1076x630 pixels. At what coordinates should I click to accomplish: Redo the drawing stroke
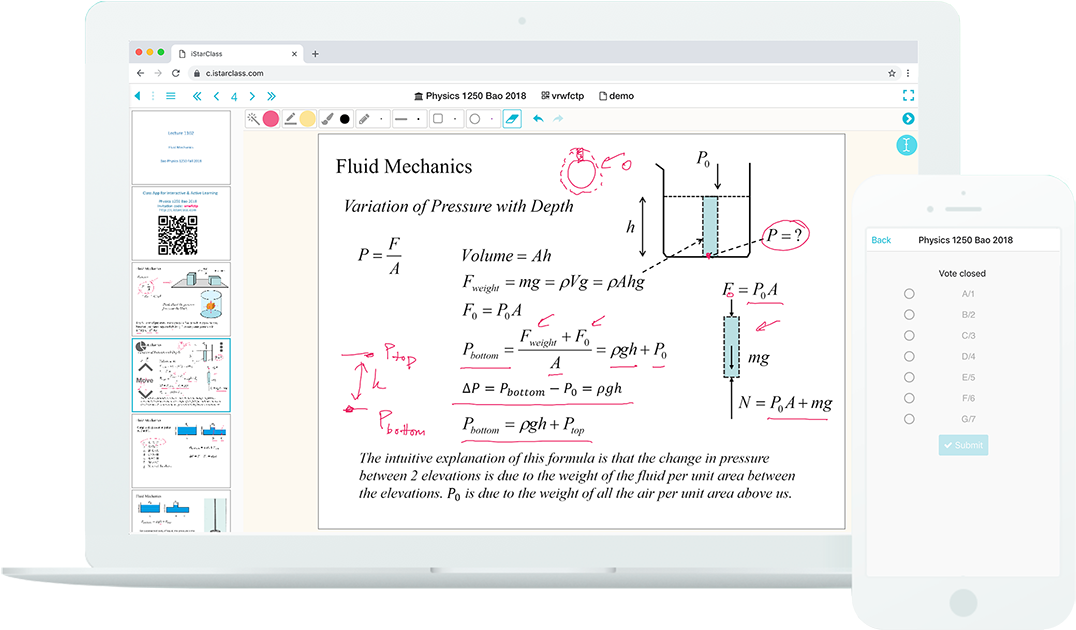coord(558,119)
